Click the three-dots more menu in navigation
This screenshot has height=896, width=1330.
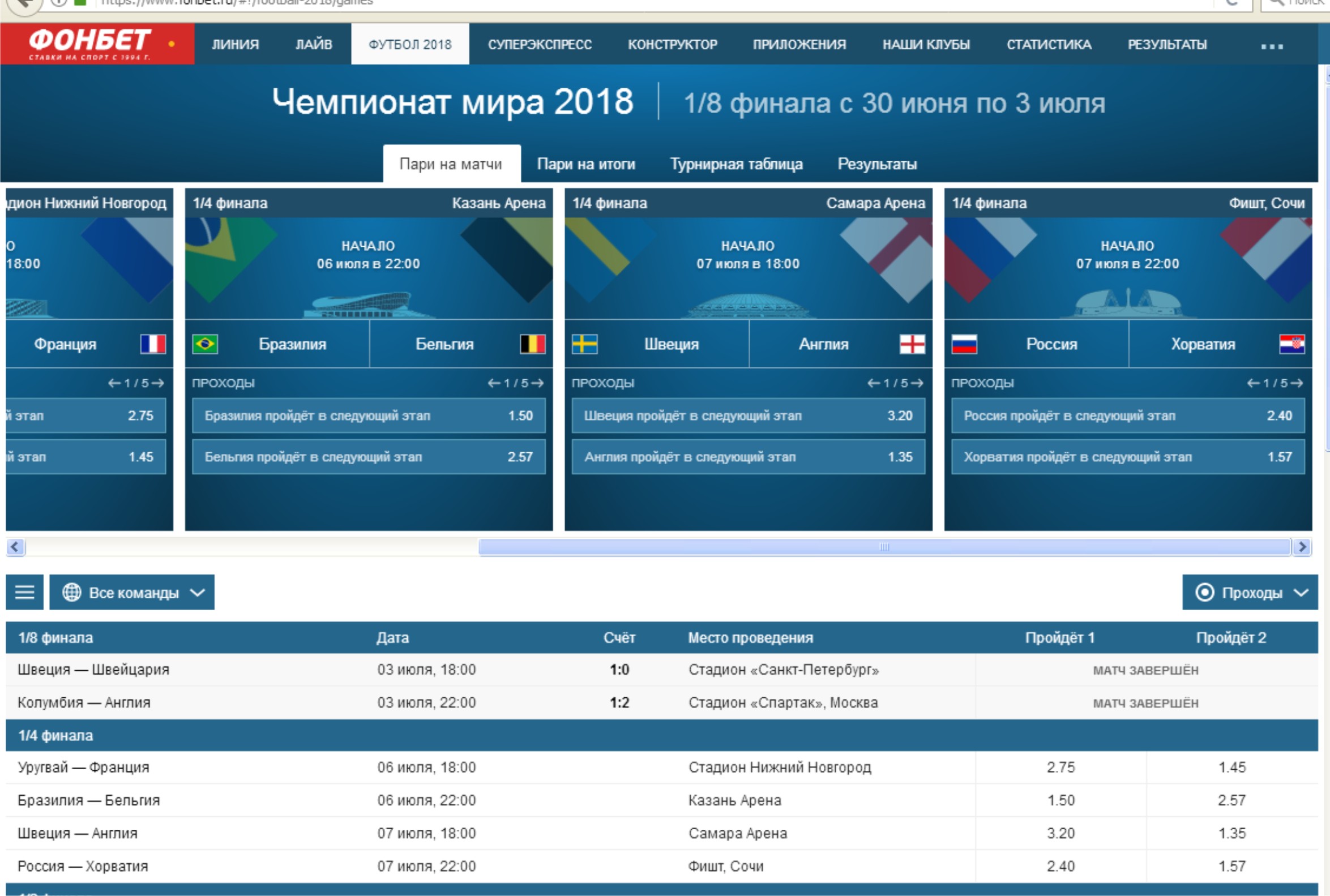click(1272, 46)
